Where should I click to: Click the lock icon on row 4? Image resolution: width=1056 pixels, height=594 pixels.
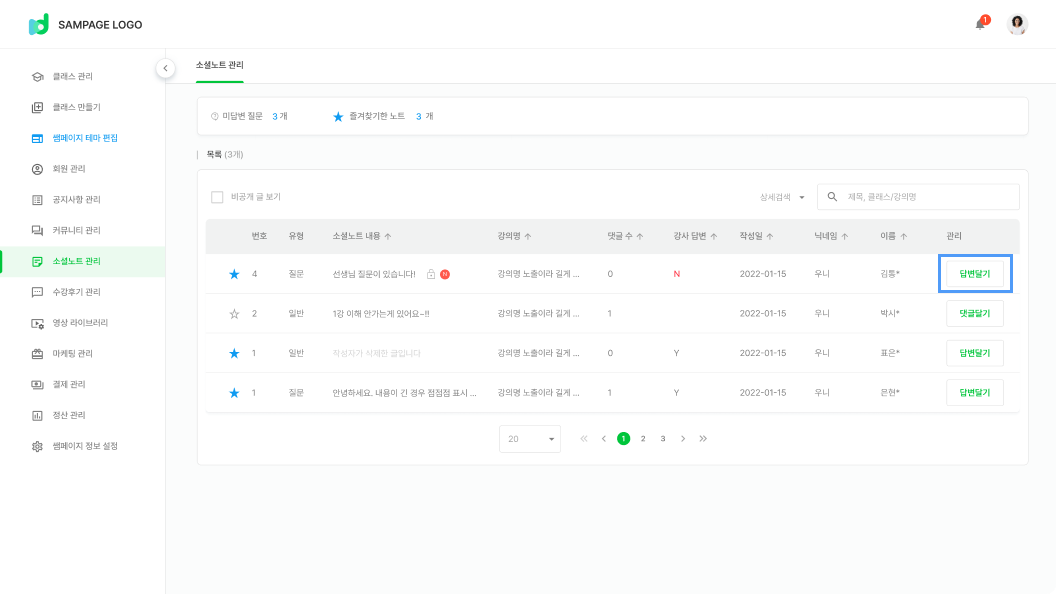(x=431, y=274)
